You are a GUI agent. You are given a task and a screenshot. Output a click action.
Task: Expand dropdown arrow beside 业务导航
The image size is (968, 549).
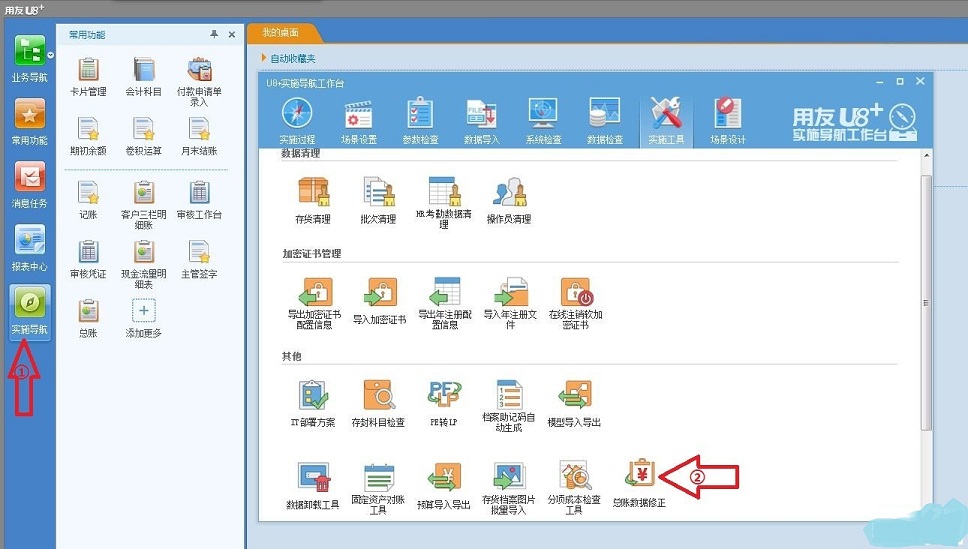pos(51,55)
